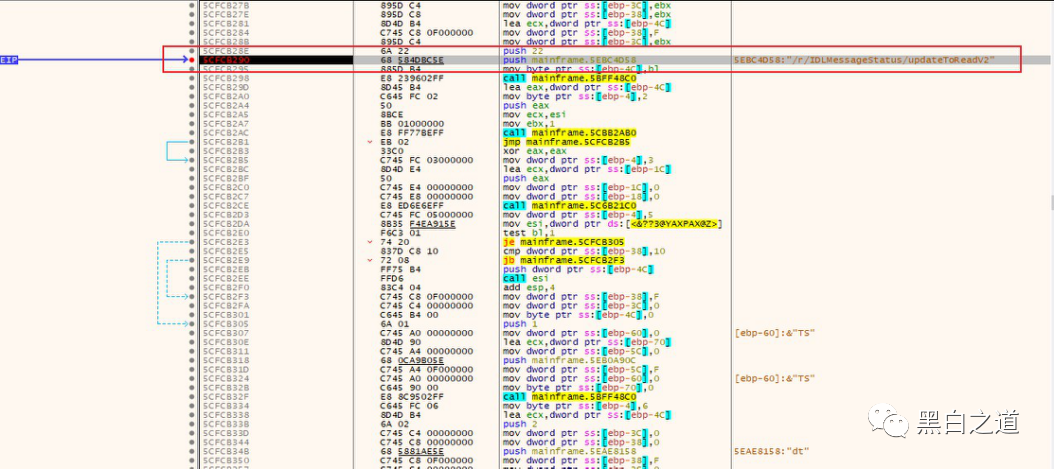The height and width of the screenshot is (469, 1054).
Task: Click [ebp-60]:&"TS" comment on row 5CFCB324
Action: pos(776,378)
